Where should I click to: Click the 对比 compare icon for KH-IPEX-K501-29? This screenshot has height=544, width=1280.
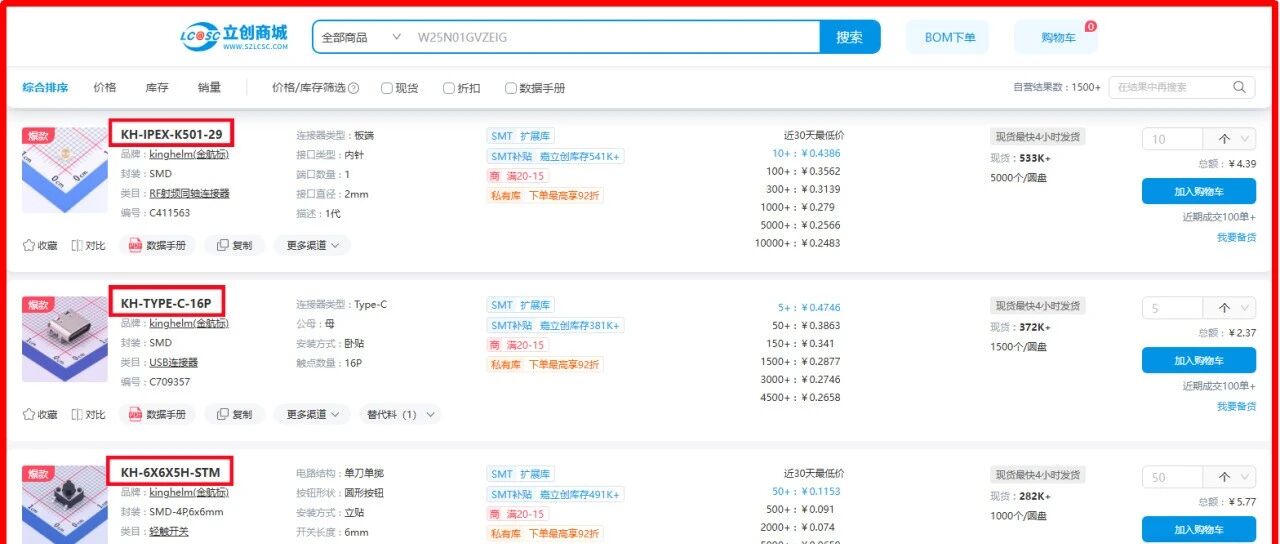pyautogui.click(x=77, y=245)
